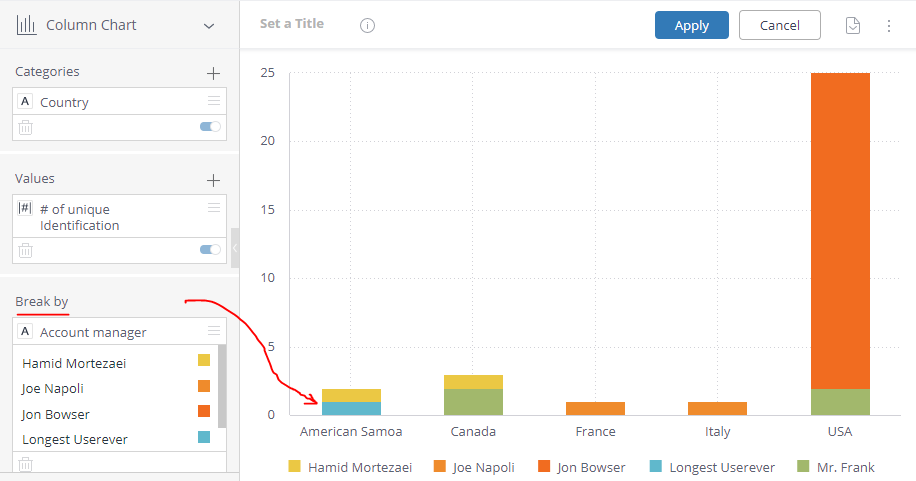Screen dimensions: 916x481
Task: Select Longest Userever in legend
Action: point(712,467)
